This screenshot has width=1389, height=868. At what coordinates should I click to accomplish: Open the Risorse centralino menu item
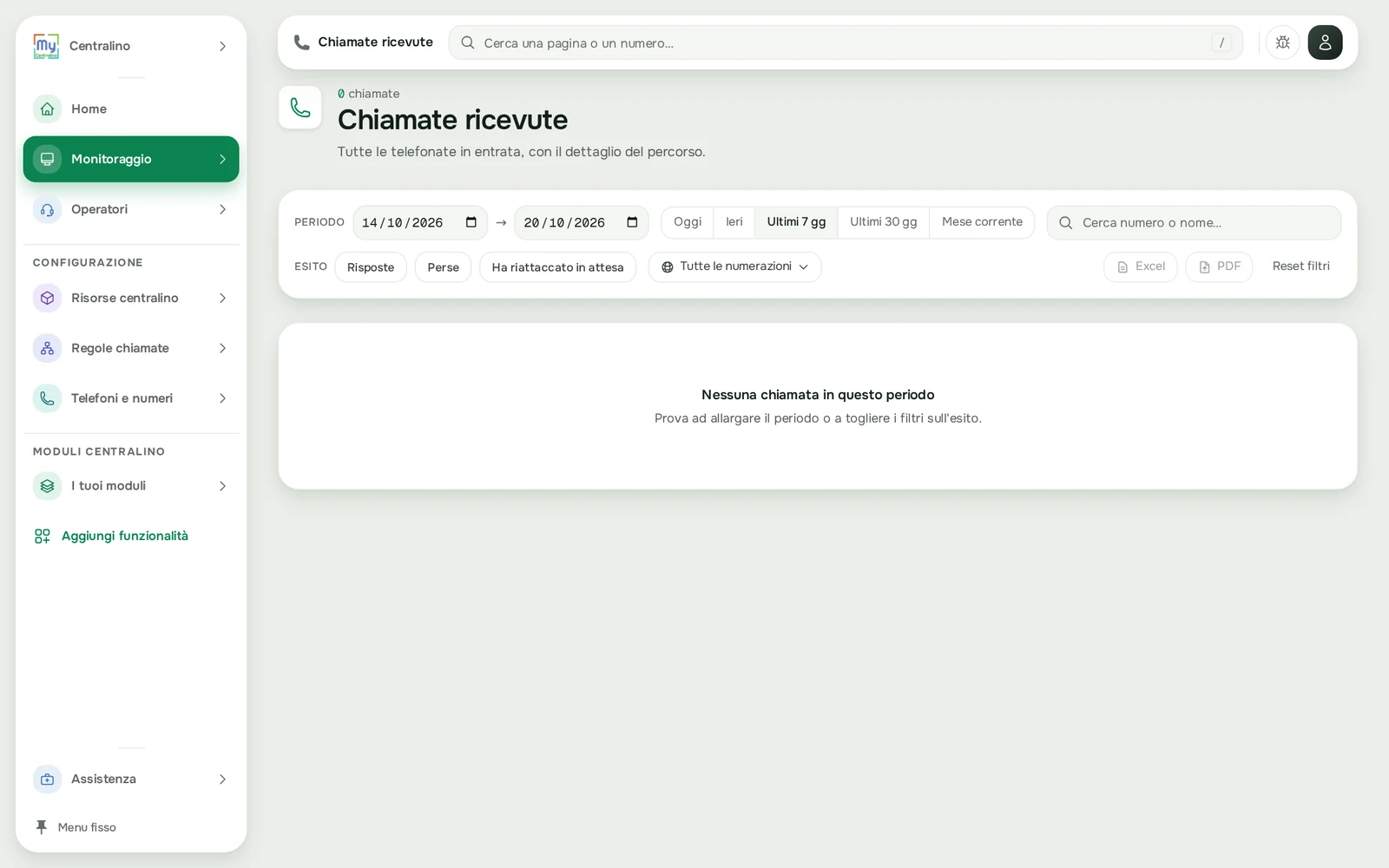pos(131,298)
